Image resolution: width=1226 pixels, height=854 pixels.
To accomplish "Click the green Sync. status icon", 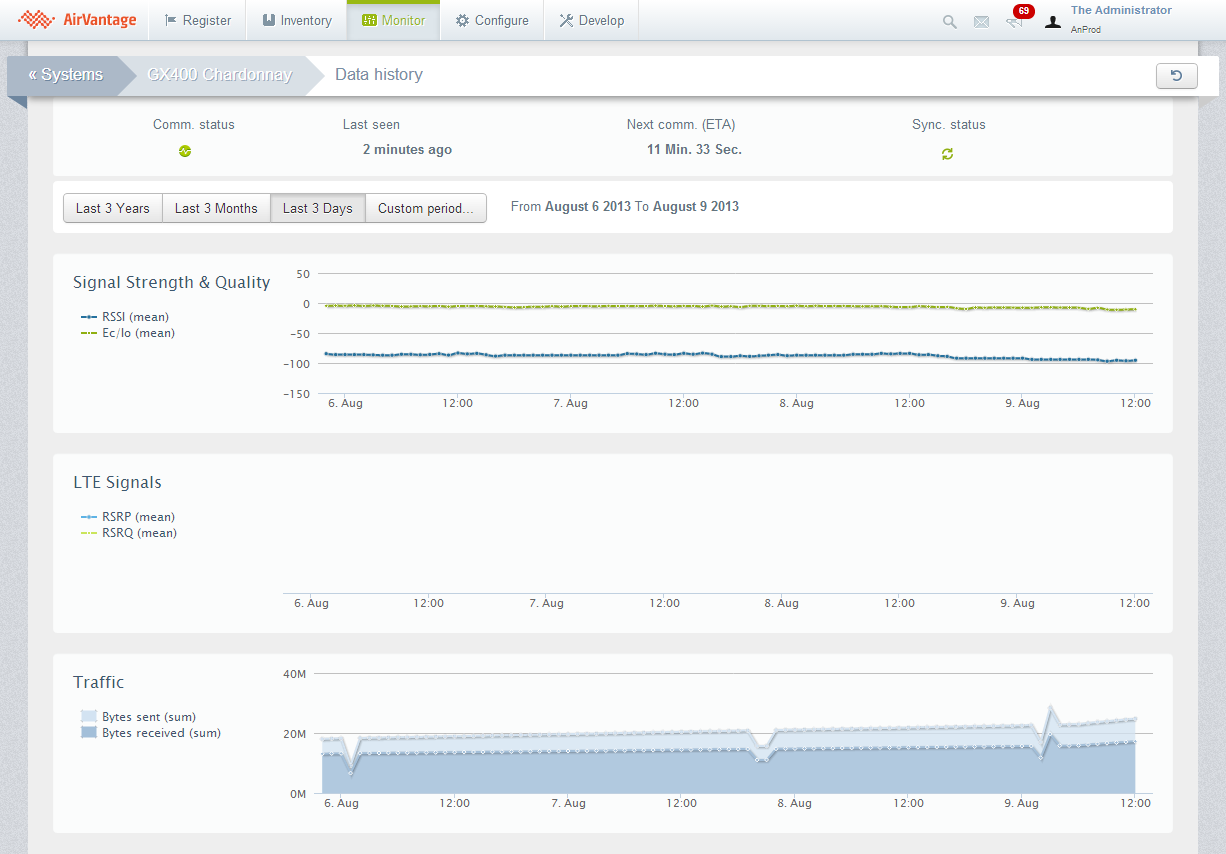I will click(x=947, y=154).
